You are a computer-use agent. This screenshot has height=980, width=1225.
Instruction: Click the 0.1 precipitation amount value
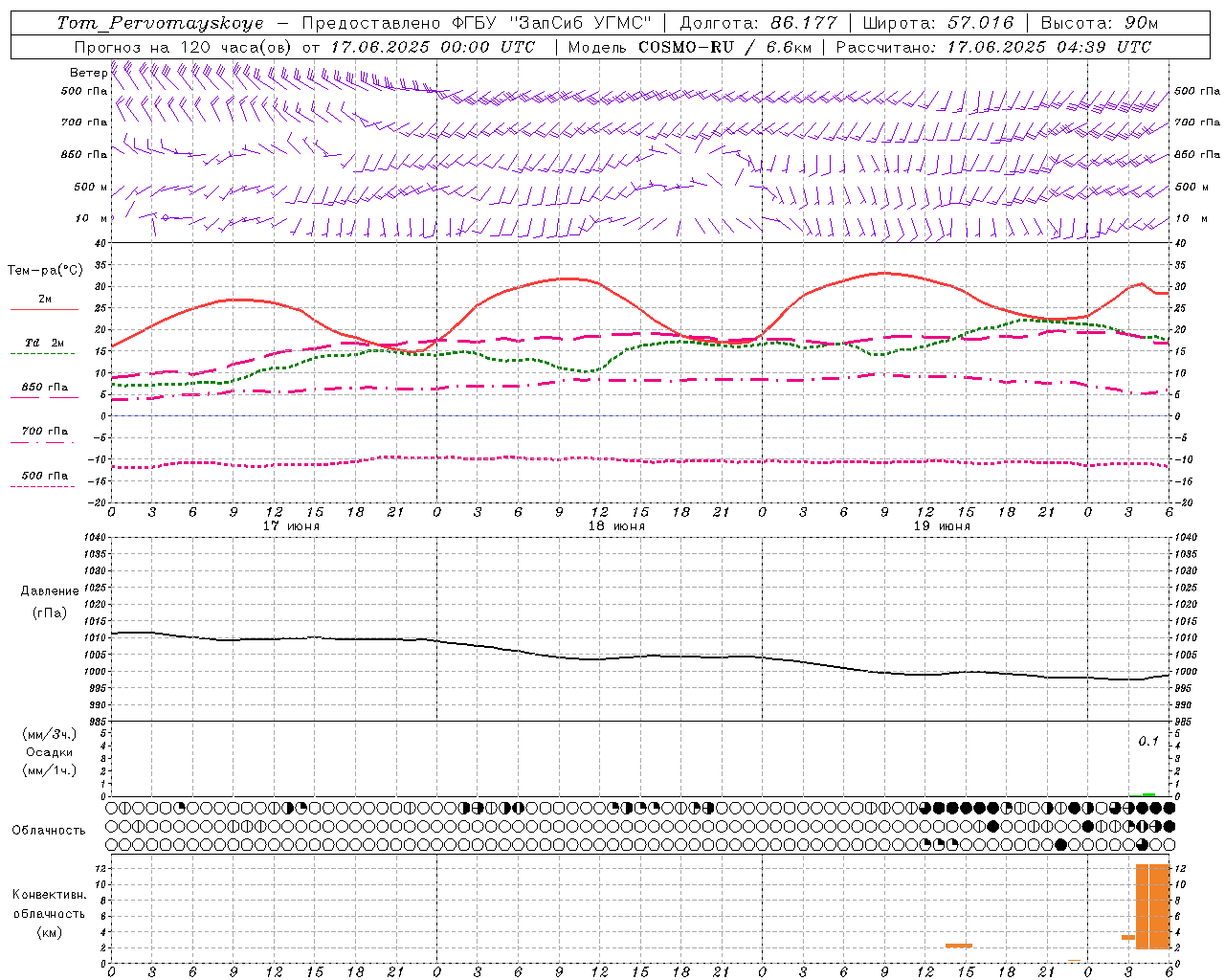(1148, 742)
